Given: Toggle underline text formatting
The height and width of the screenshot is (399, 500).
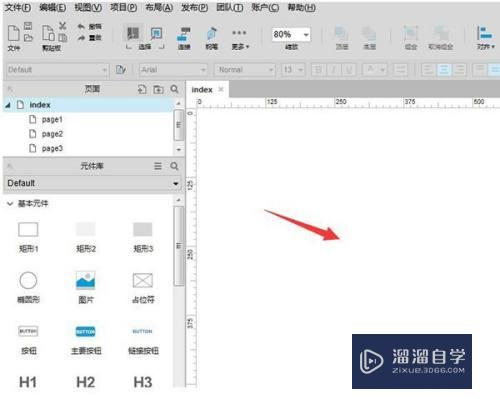Looking at the screenshot, I should tap(349, 70).
